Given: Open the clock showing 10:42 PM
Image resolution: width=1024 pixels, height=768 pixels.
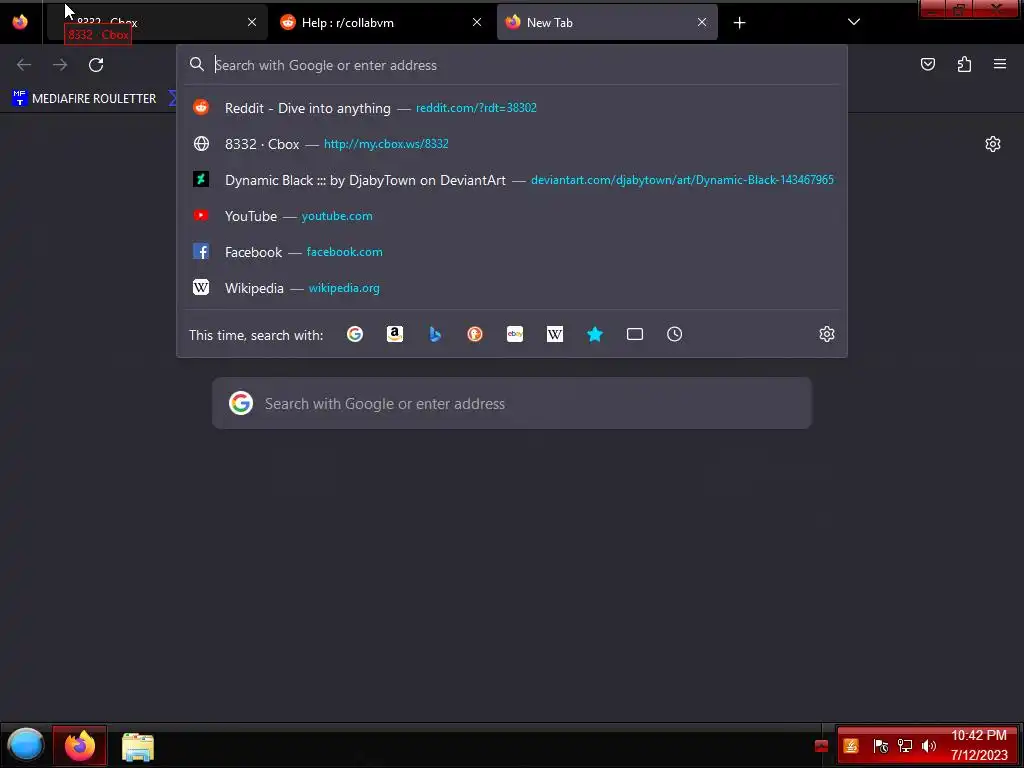Looking at the screenshot, I should point(979,745).
